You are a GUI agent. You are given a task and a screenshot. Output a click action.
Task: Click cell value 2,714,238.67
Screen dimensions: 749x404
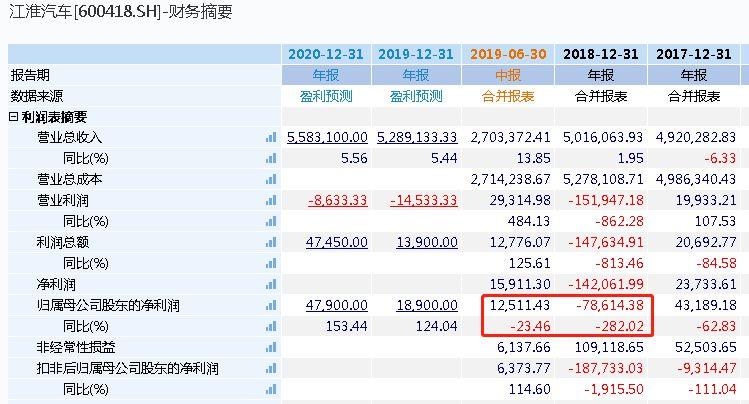(x=510, y=180)
